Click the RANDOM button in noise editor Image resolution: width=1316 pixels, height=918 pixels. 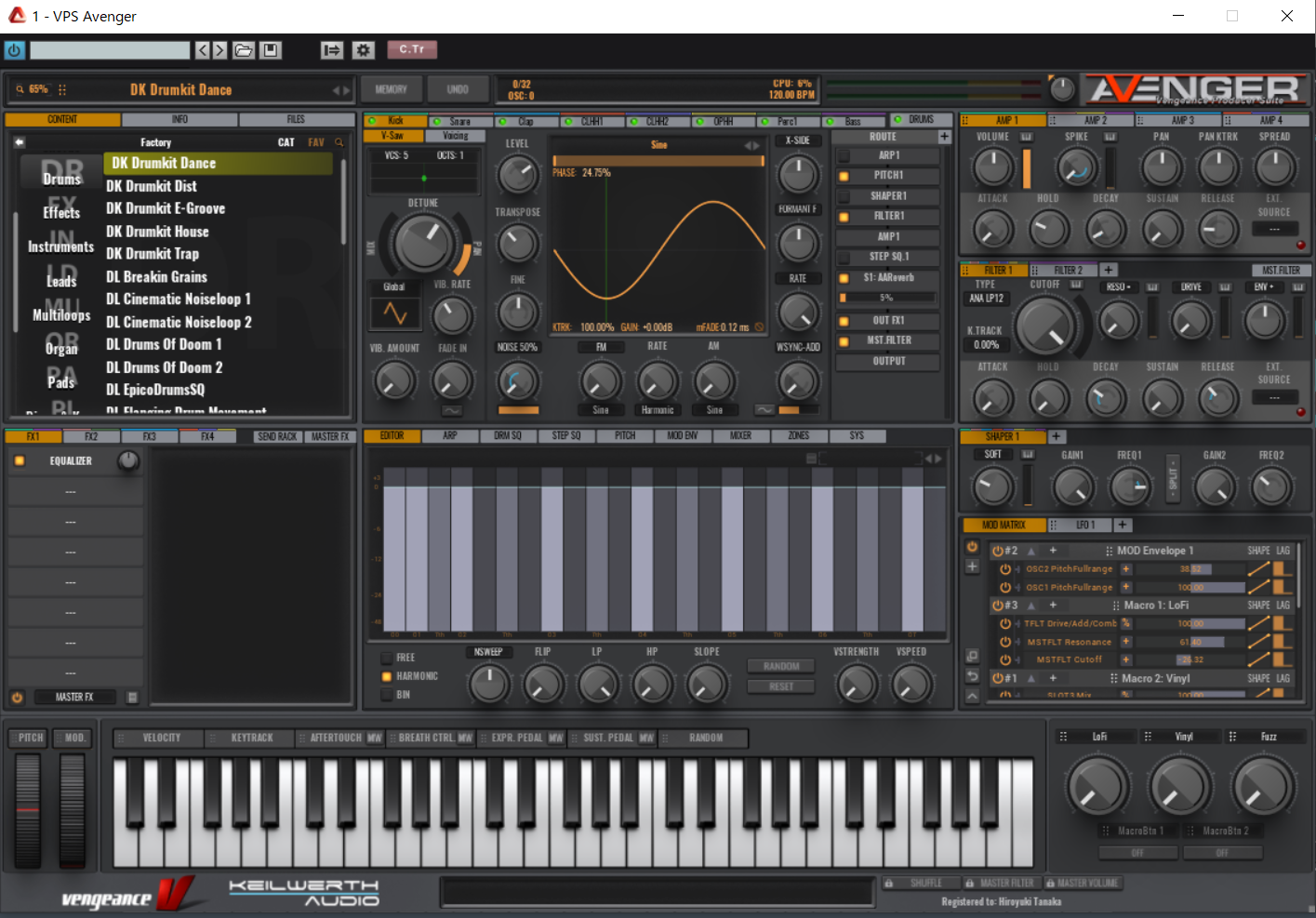pos(781,666)
